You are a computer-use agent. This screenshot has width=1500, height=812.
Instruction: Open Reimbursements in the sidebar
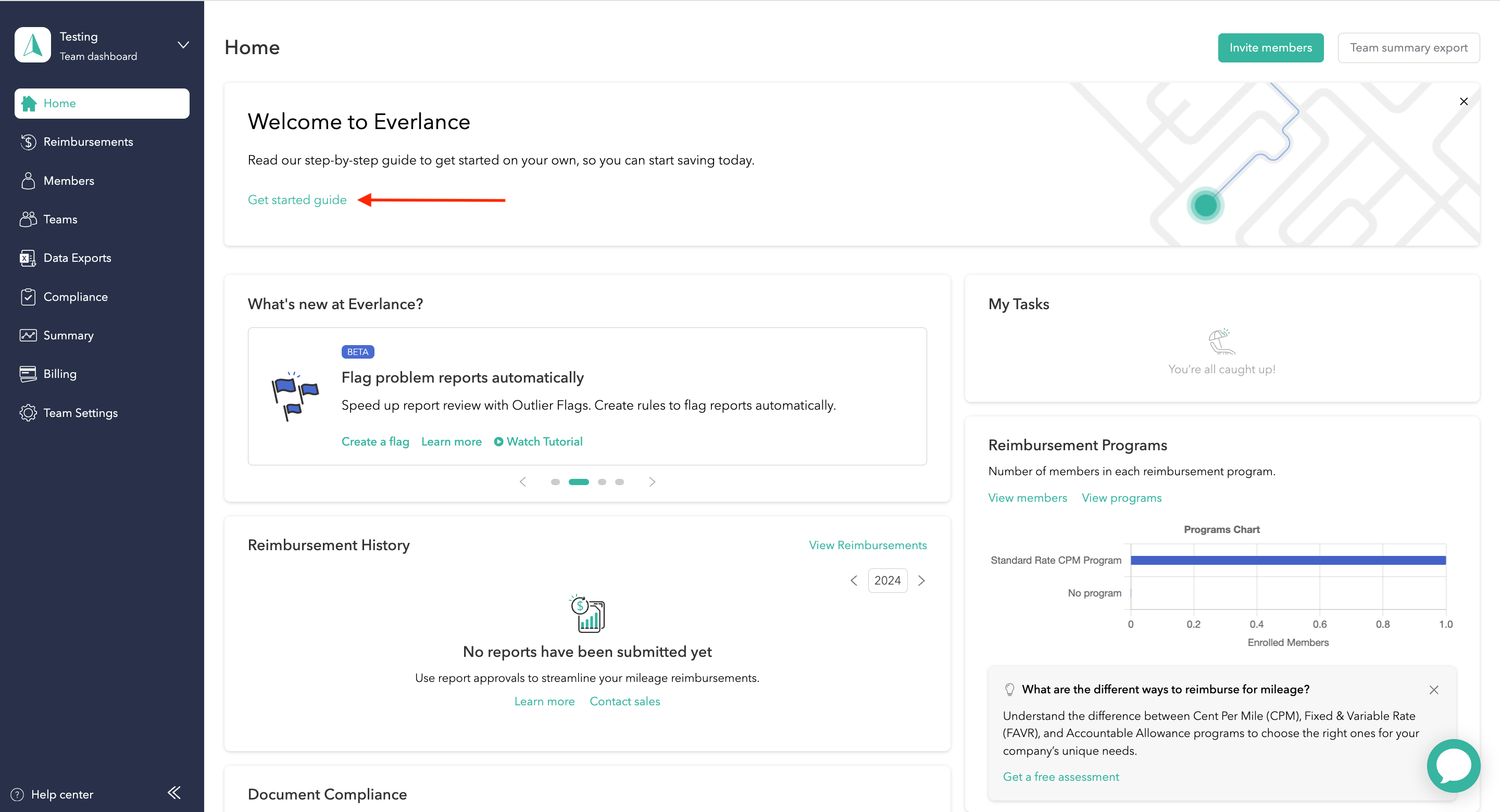88,142
